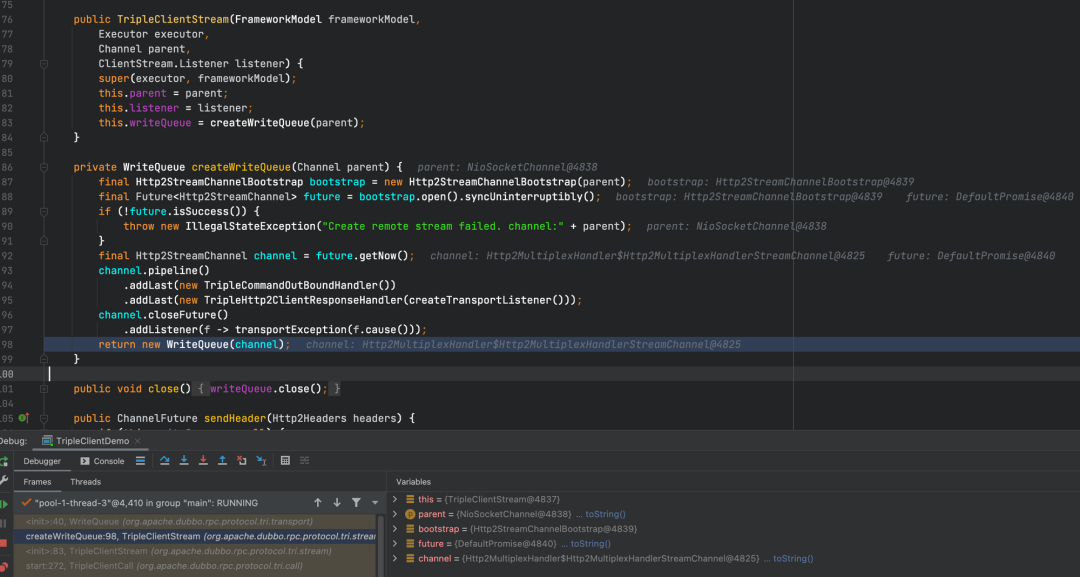This screenshot has height=577, width=1080.
Task: Click 'TripleHttp2ClientResponseHandler' on line 95
Action: [x=303, y=300]
